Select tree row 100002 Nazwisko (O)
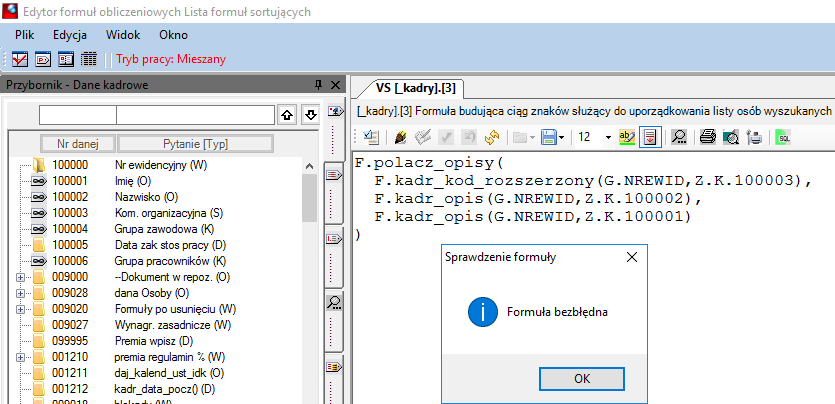This screenshot has width=835, height=404. point(106,197)
